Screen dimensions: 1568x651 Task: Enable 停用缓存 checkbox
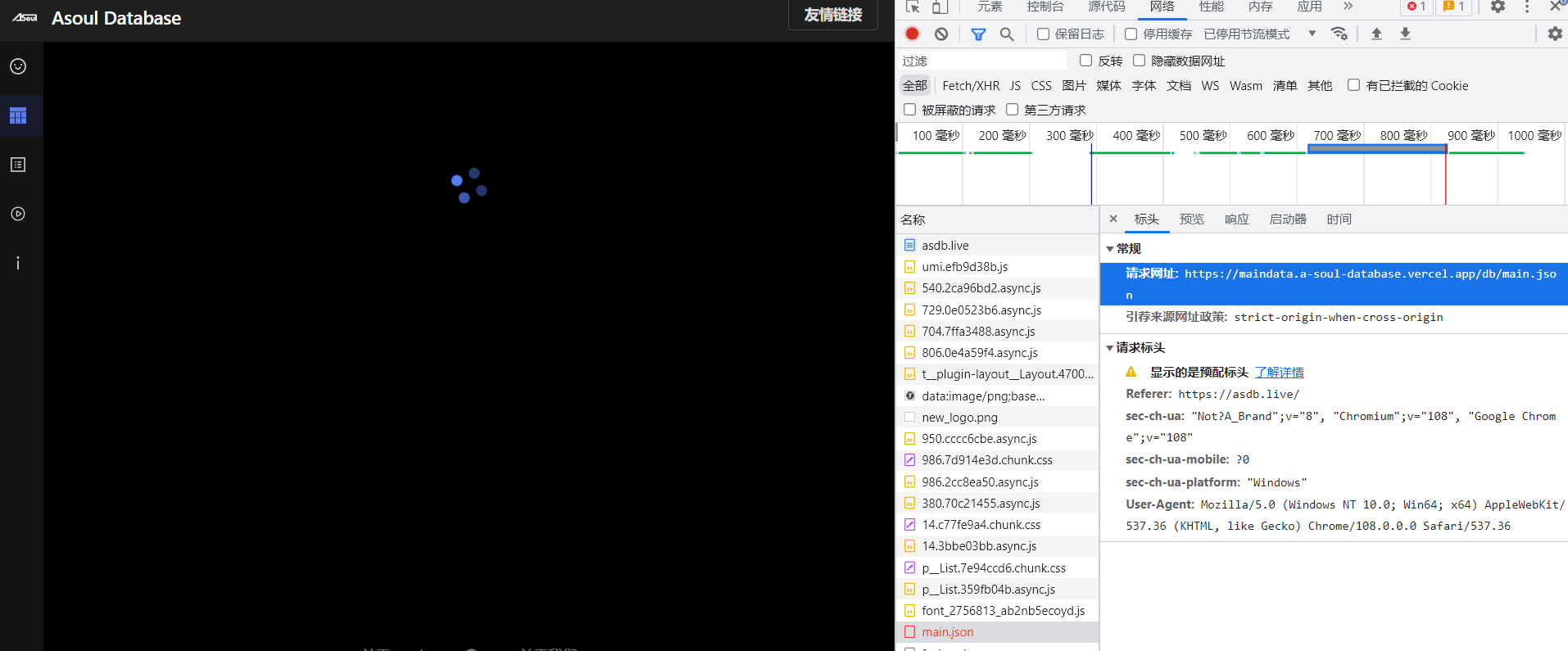pos(1131,34)
